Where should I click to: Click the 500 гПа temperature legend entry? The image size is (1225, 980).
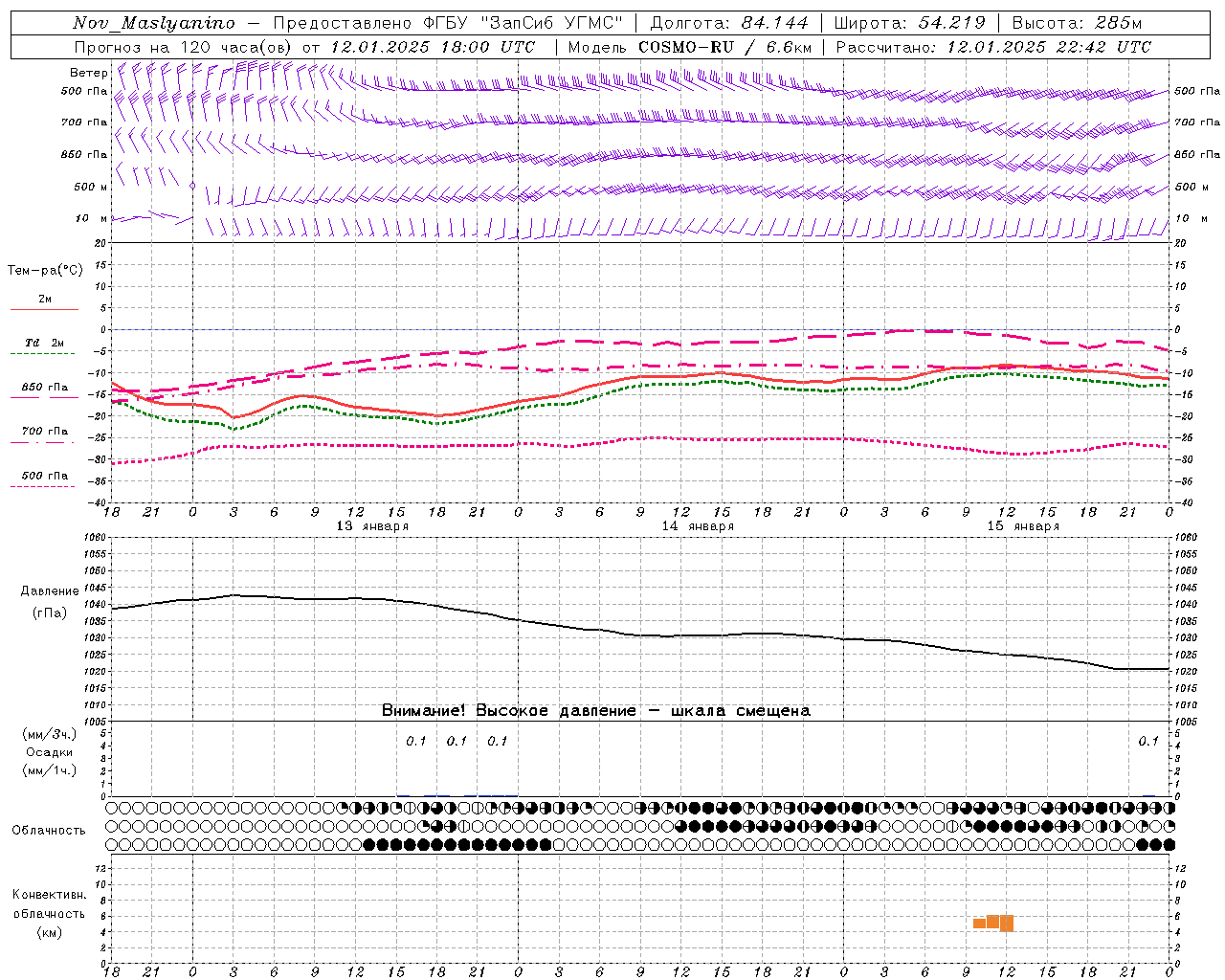[x=44, y=476]
